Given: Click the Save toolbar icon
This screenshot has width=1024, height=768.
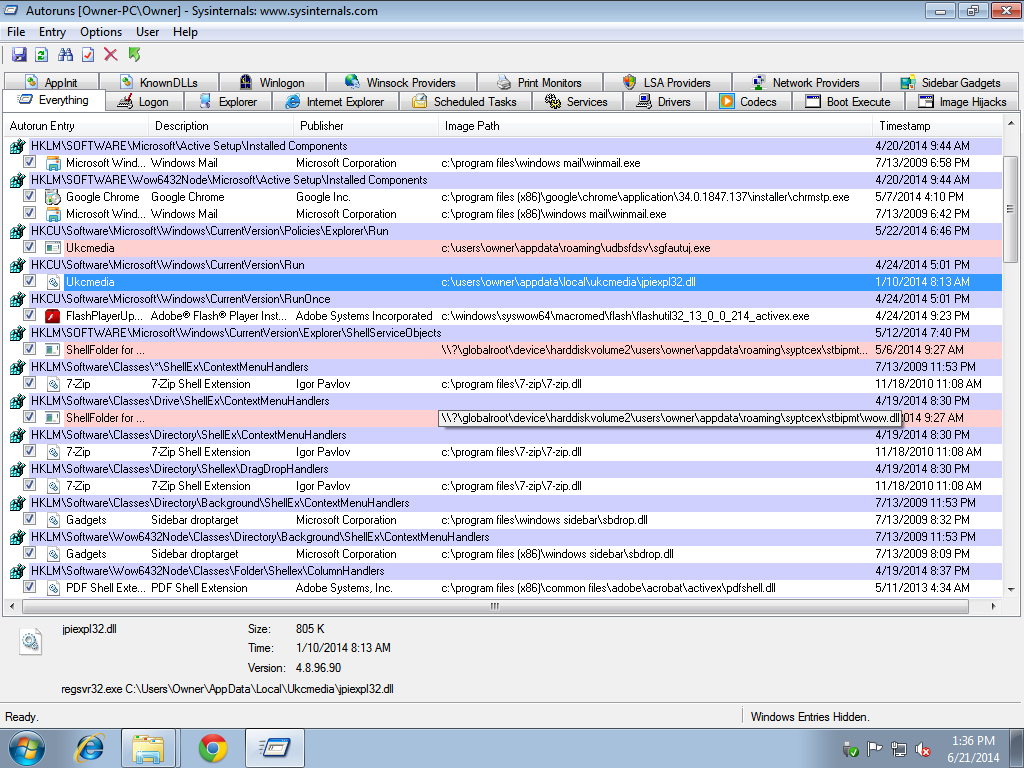Looking at the screenshot, I should tap(19, 55).
